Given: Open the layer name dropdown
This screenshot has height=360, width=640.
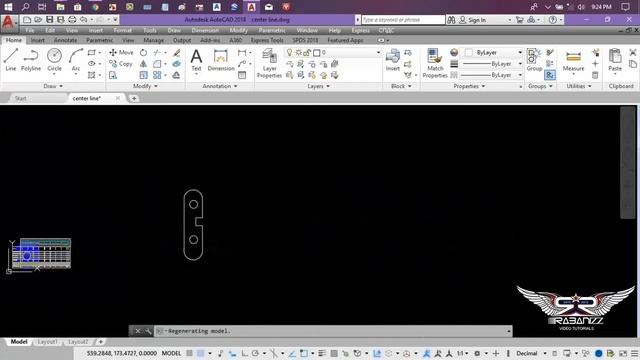Looking at the screenshot, I should tap(378, 53).
